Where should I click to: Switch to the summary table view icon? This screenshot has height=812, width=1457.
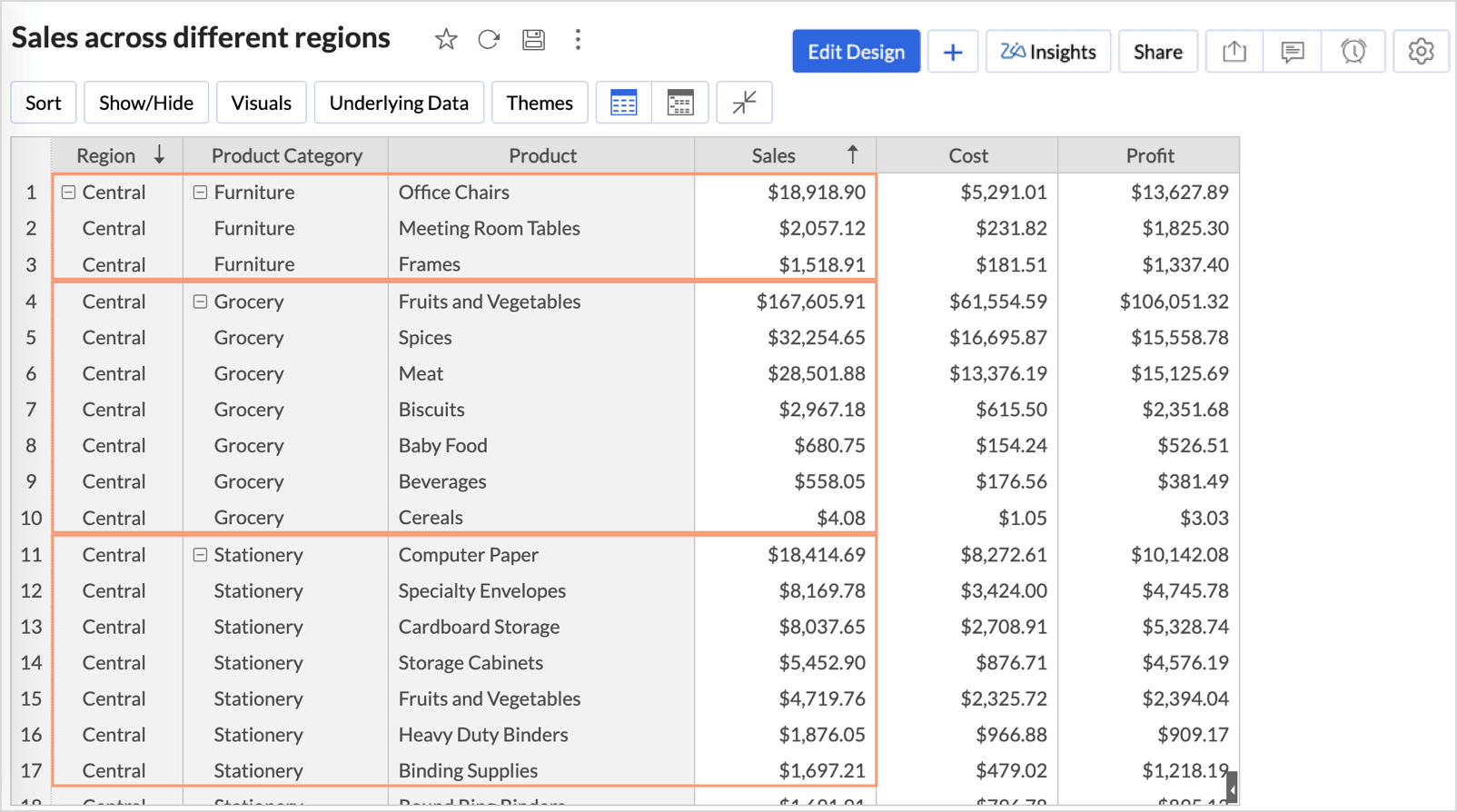pyautogui.click(x=679, y=103)
